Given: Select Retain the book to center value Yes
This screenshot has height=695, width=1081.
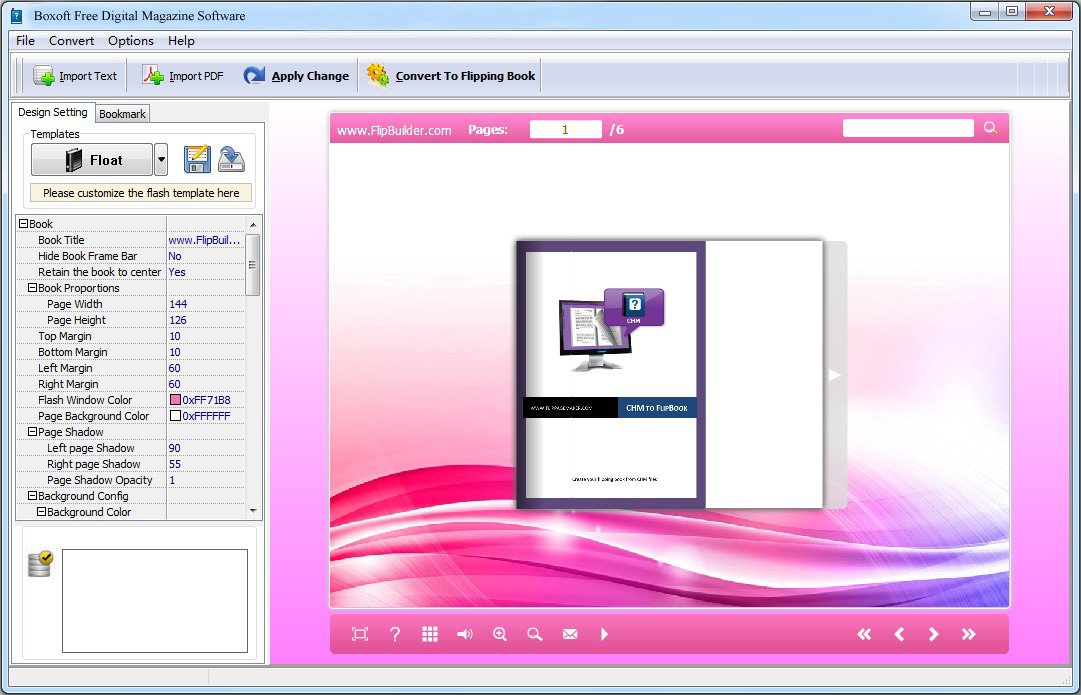Looking at the screenshot, I should [x=205, y=272].
